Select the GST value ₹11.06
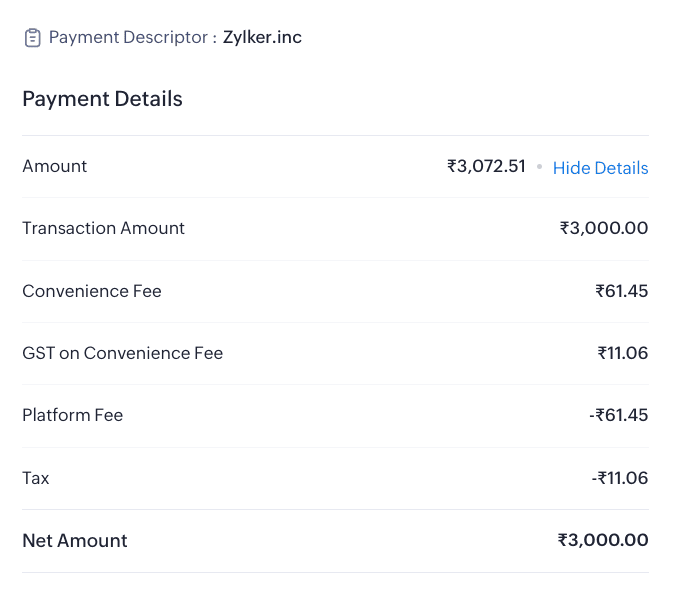The width and height of the screenshot is (694, 598). pos(622,353)
